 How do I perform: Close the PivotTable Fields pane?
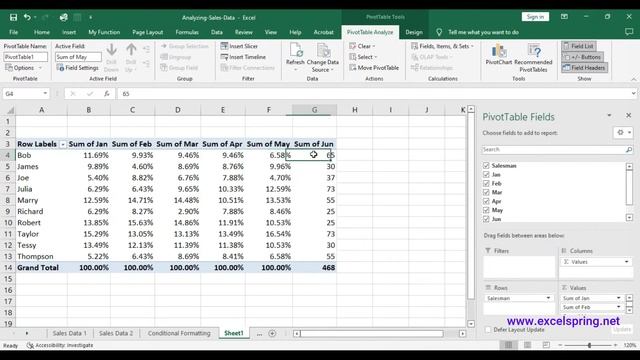point(629,116)
